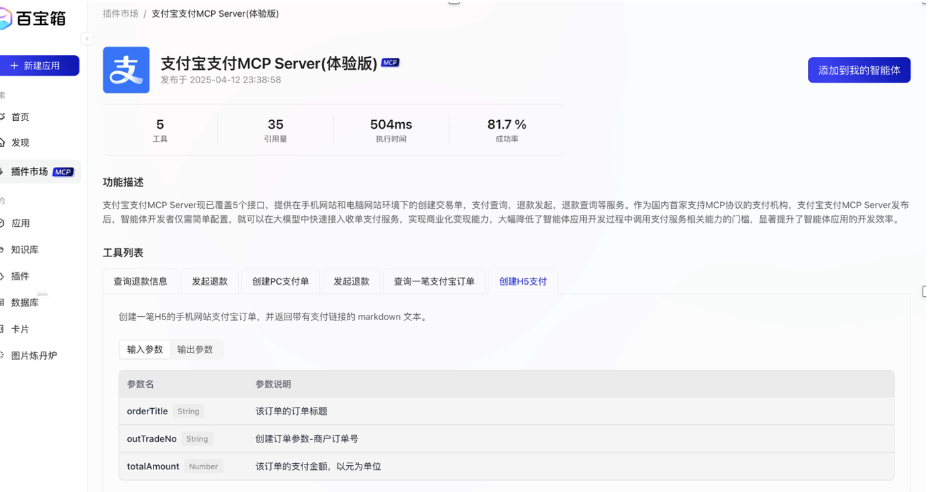Click the 504ms 执行时间 stat
This screenshot has height=492, width=934.
coord(391,130)
